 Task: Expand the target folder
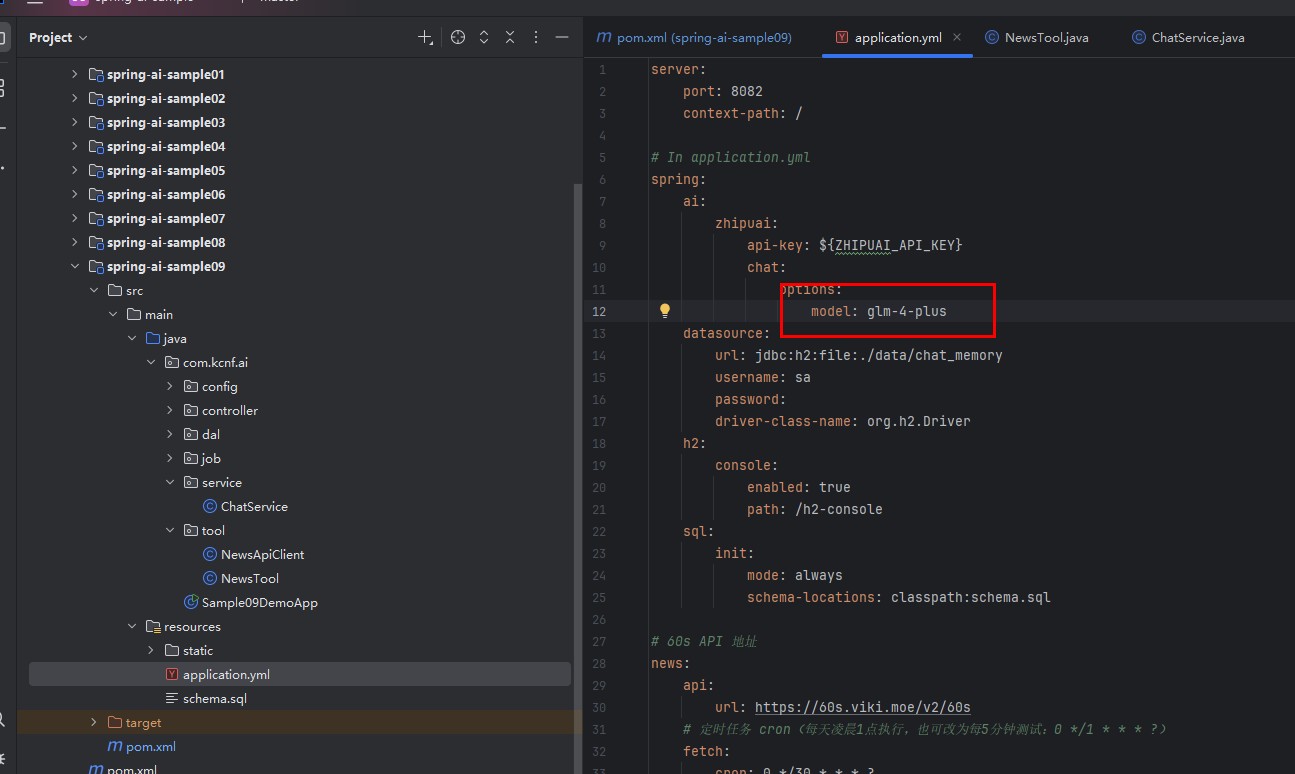[x=94, y=722]
